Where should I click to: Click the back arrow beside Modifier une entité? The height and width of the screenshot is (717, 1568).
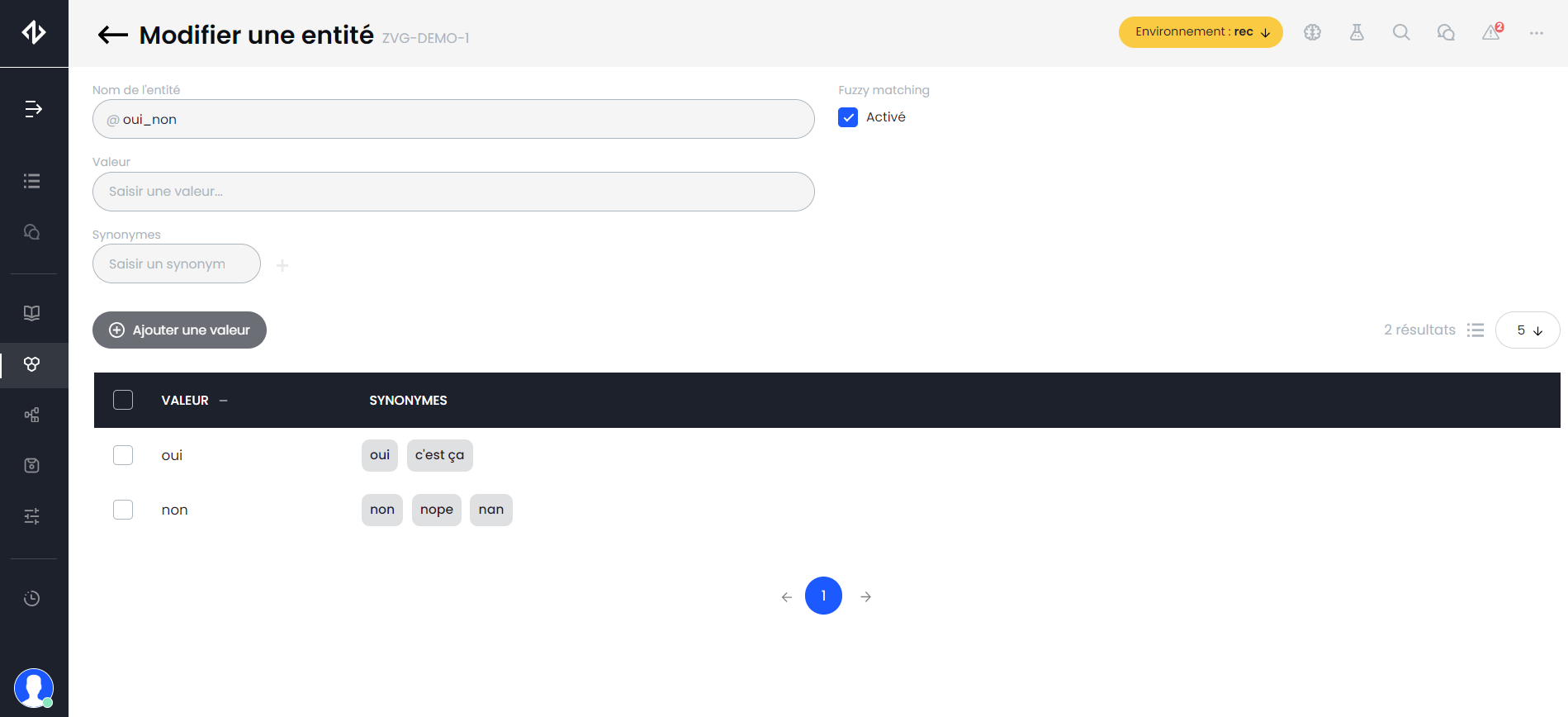tap(113, 35)
